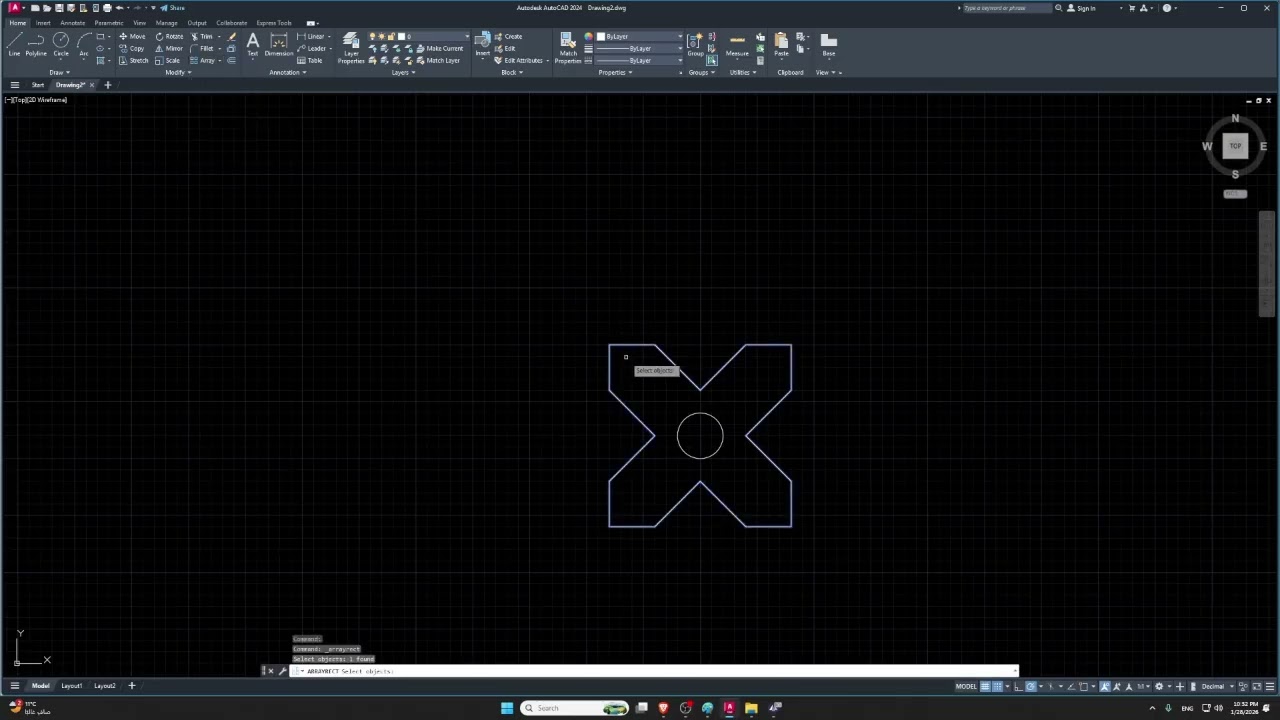
Task: Select the Polyline tool
Action: pos(36,44)
